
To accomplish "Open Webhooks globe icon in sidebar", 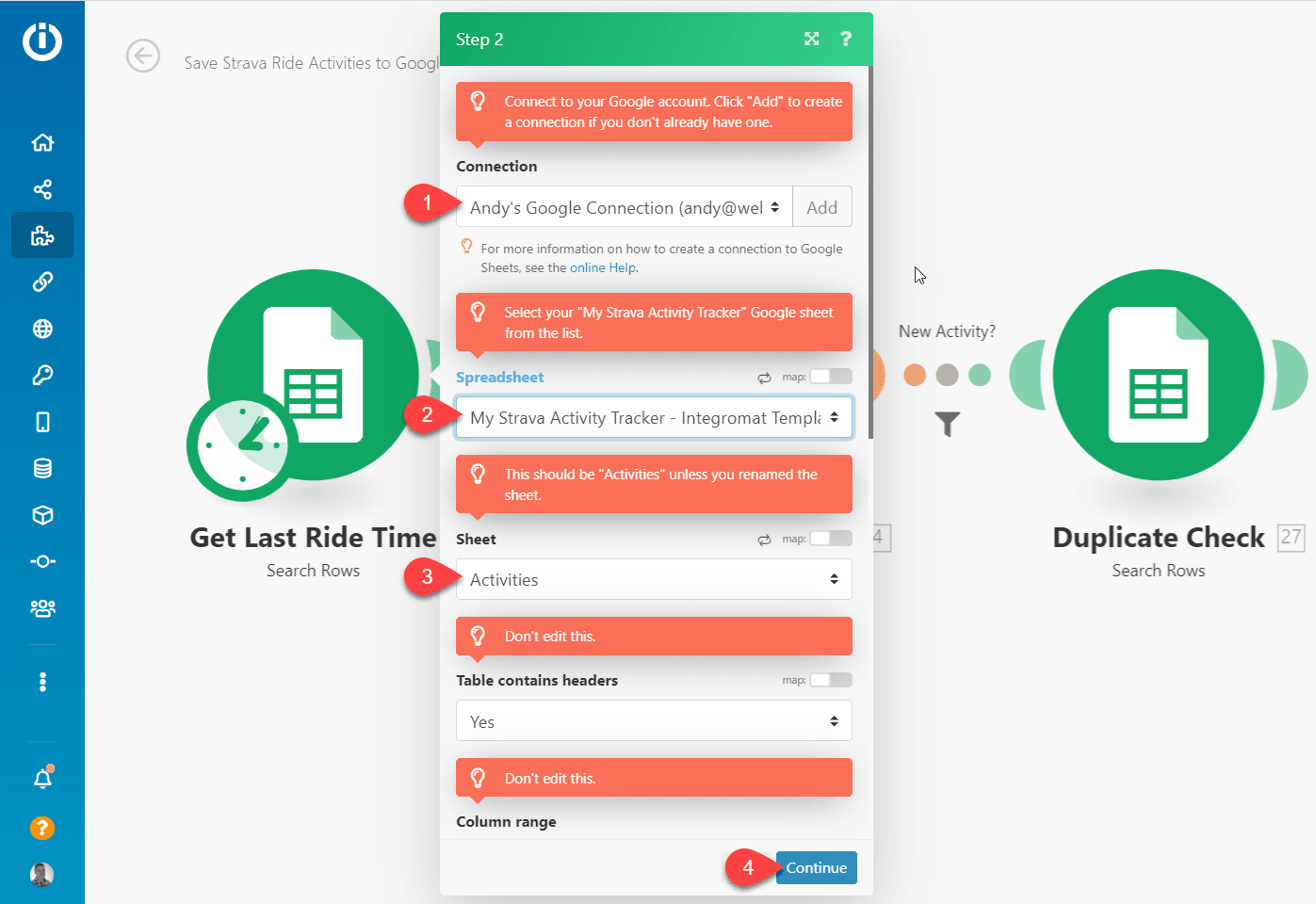I will pos(42,329).
